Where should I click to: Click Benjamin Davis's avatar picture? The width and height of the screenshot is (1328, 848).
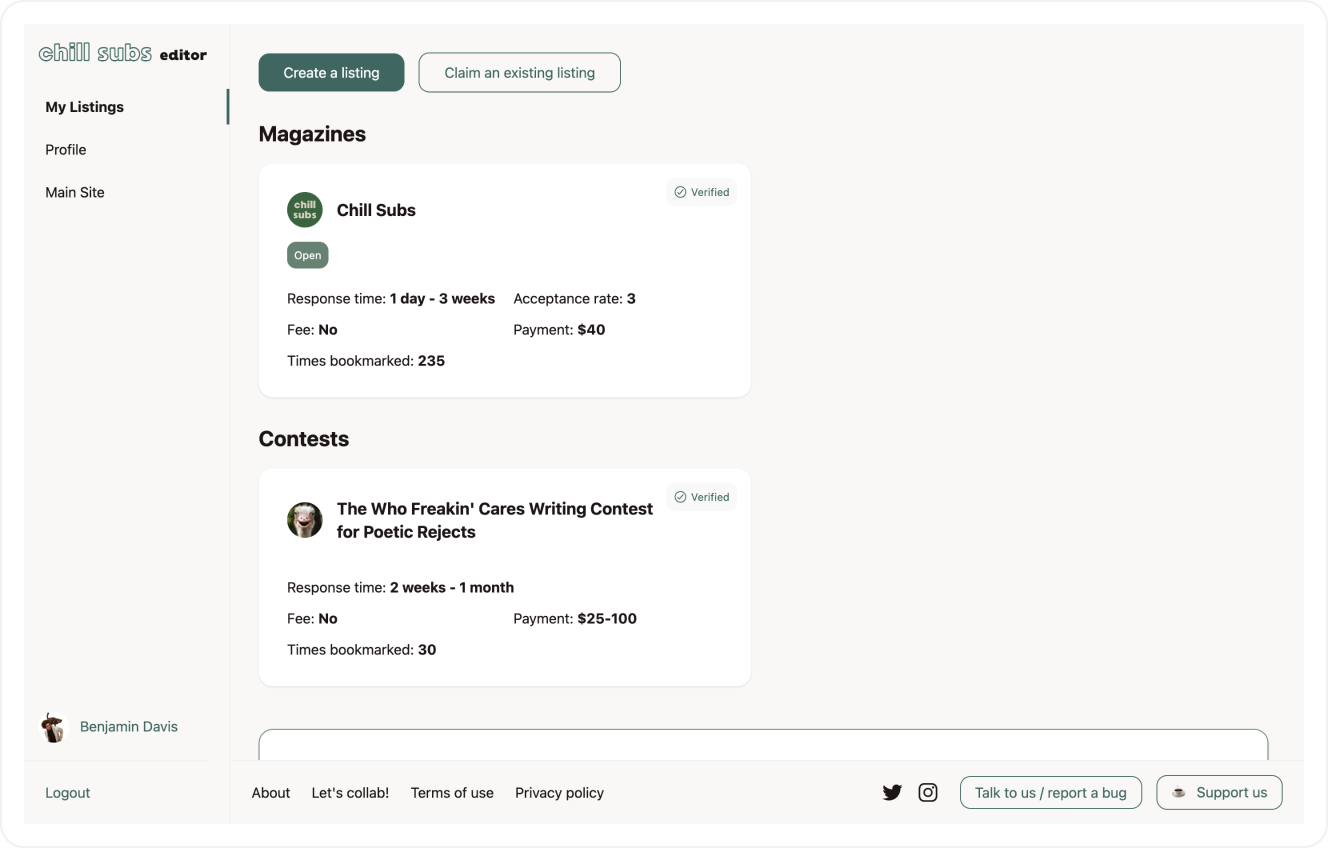click(53, 727)
